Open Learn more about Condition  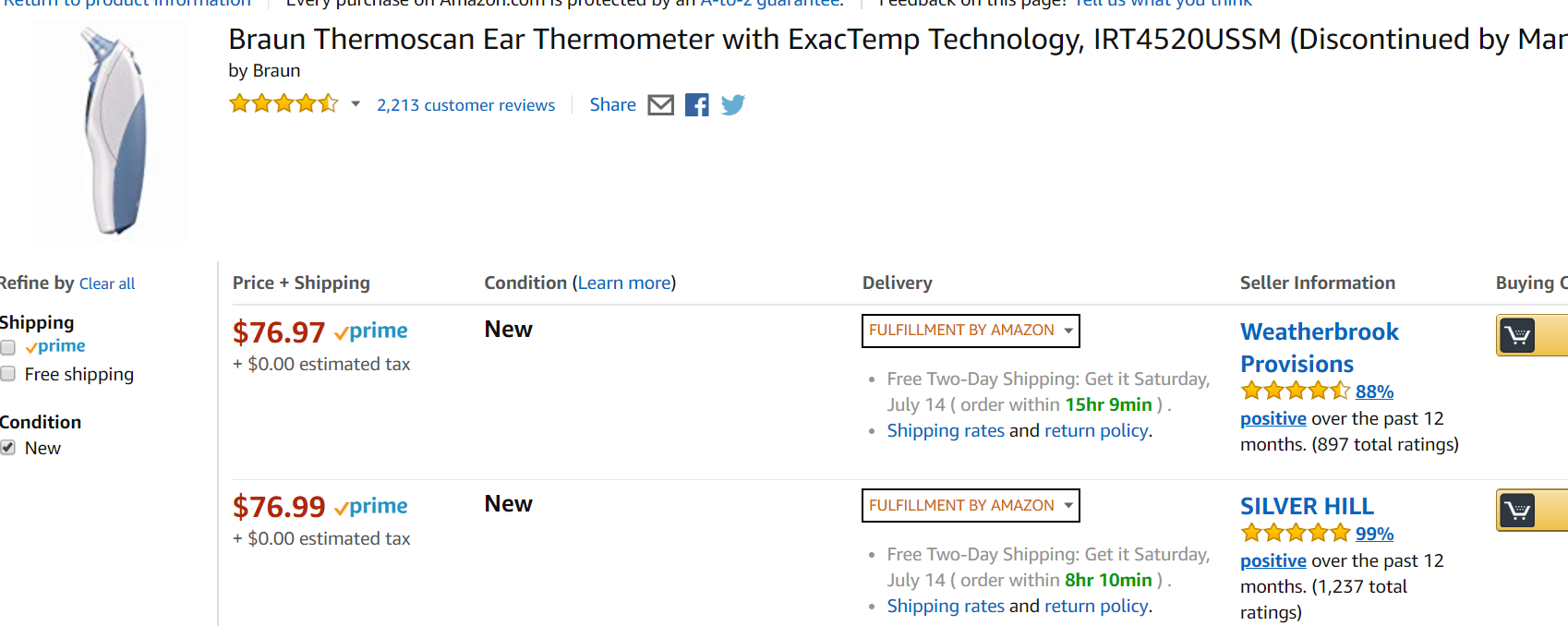point(624,283)
